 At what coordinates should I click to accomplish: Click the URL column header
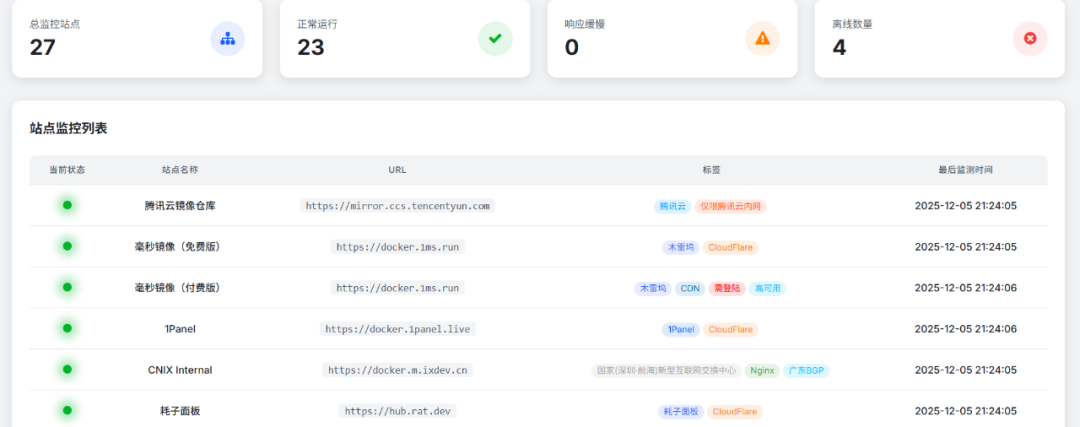pos(397,169)
